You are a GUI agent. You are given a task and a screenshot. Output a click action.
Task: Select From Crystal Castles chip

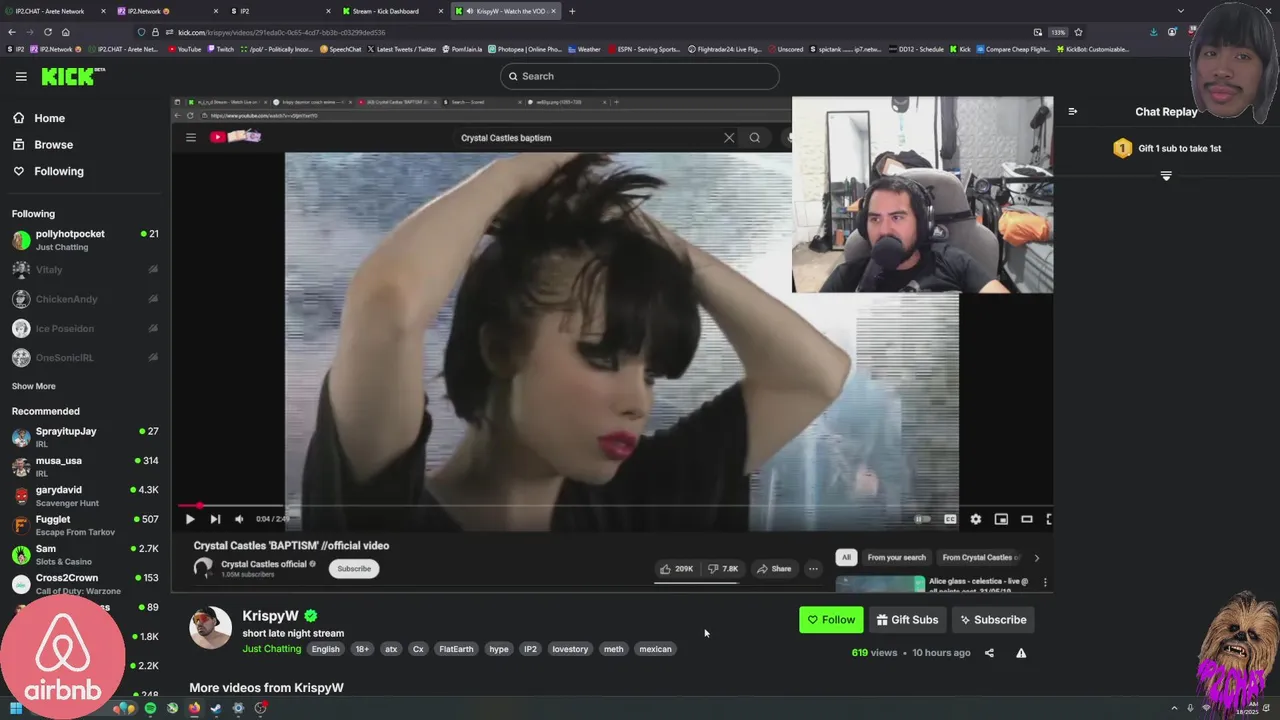(979, 557)
